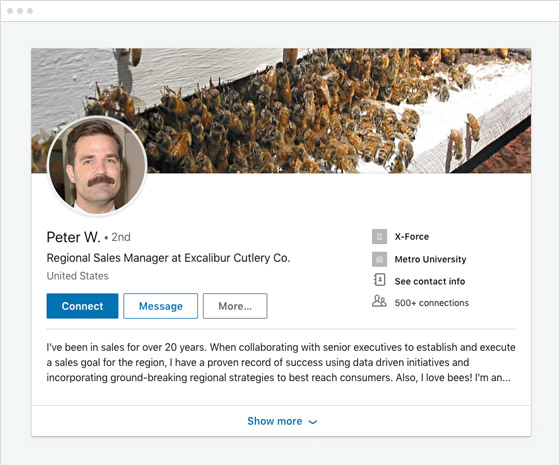The height and width of the screenshot is (466, 560).
Task: View the 500+ connections link
Action: 431,303
